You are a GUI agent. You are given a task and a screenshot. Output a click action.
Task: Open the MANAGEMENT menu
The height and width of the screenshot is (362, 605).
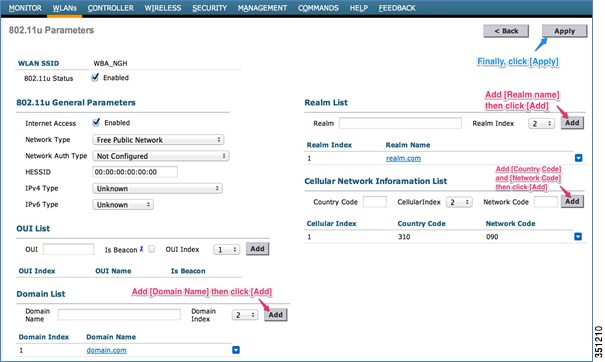pyautogui.click(x=262, y=8)
